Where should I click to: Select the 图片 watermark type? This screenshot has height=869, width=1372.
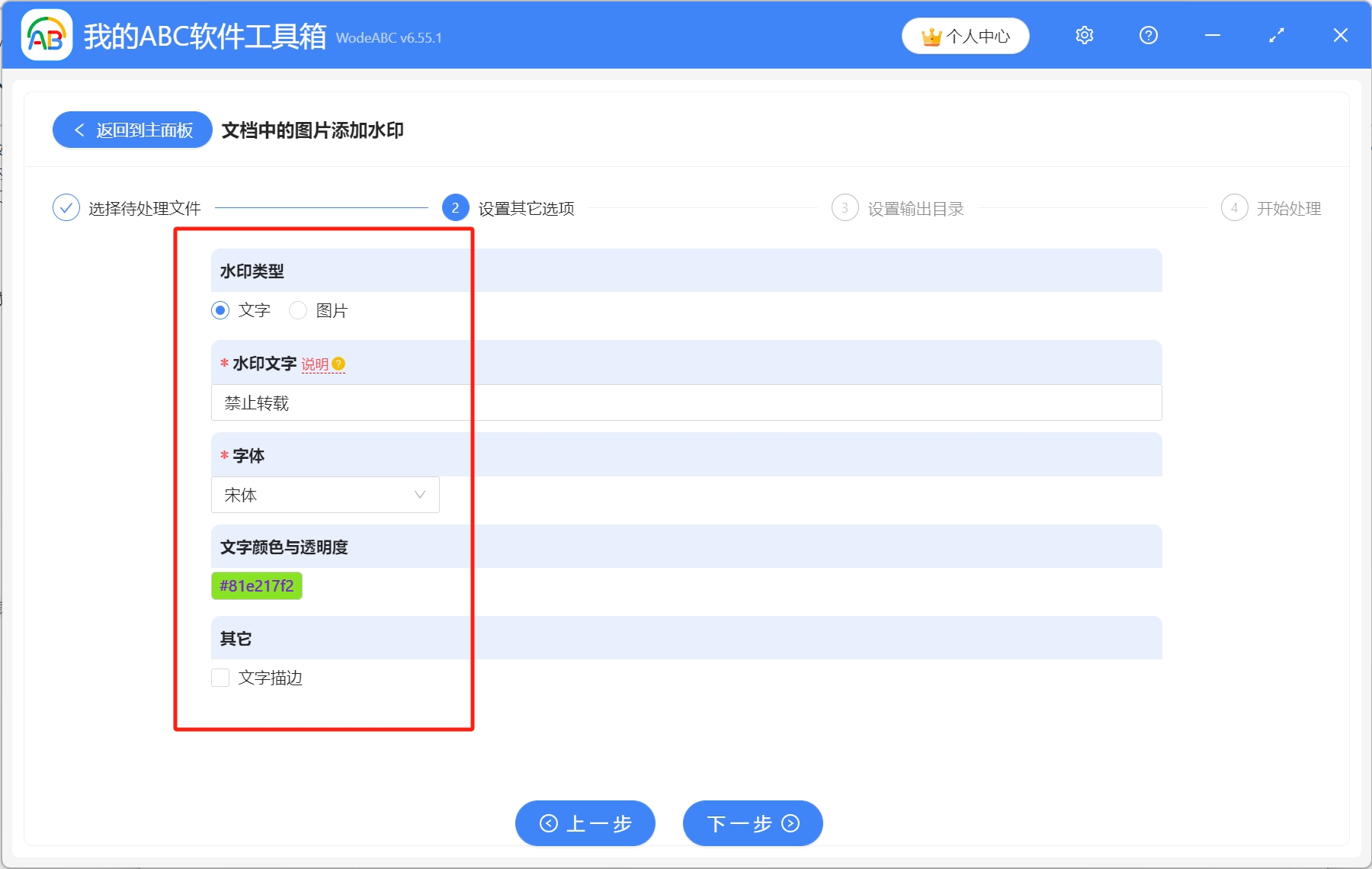click(x=298, y=310)
